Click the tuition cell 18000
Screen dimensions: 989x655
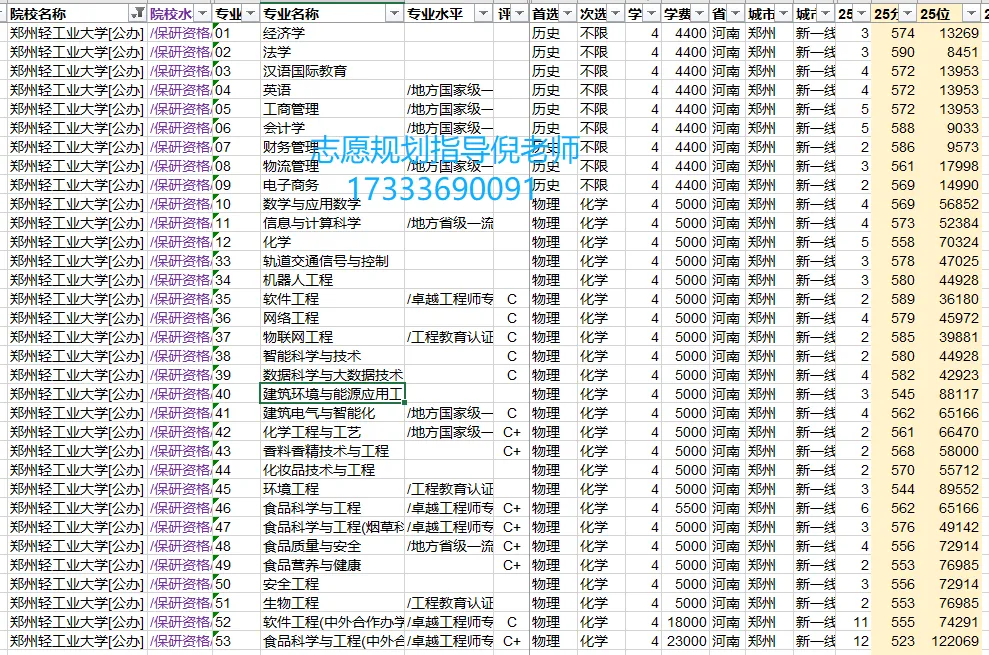[685, 622]
